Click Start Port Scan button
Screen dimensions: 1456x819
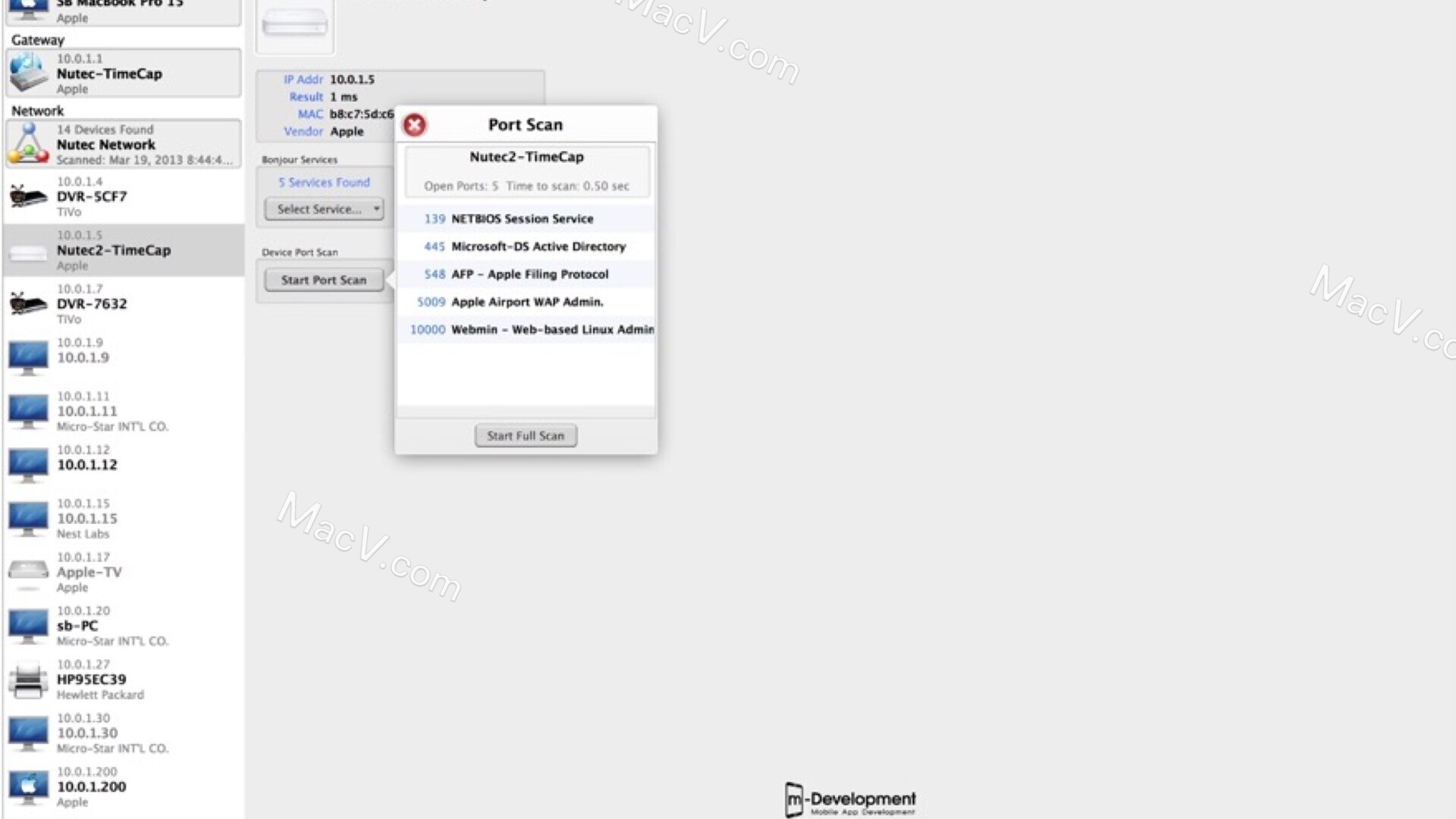coord(324,279)
